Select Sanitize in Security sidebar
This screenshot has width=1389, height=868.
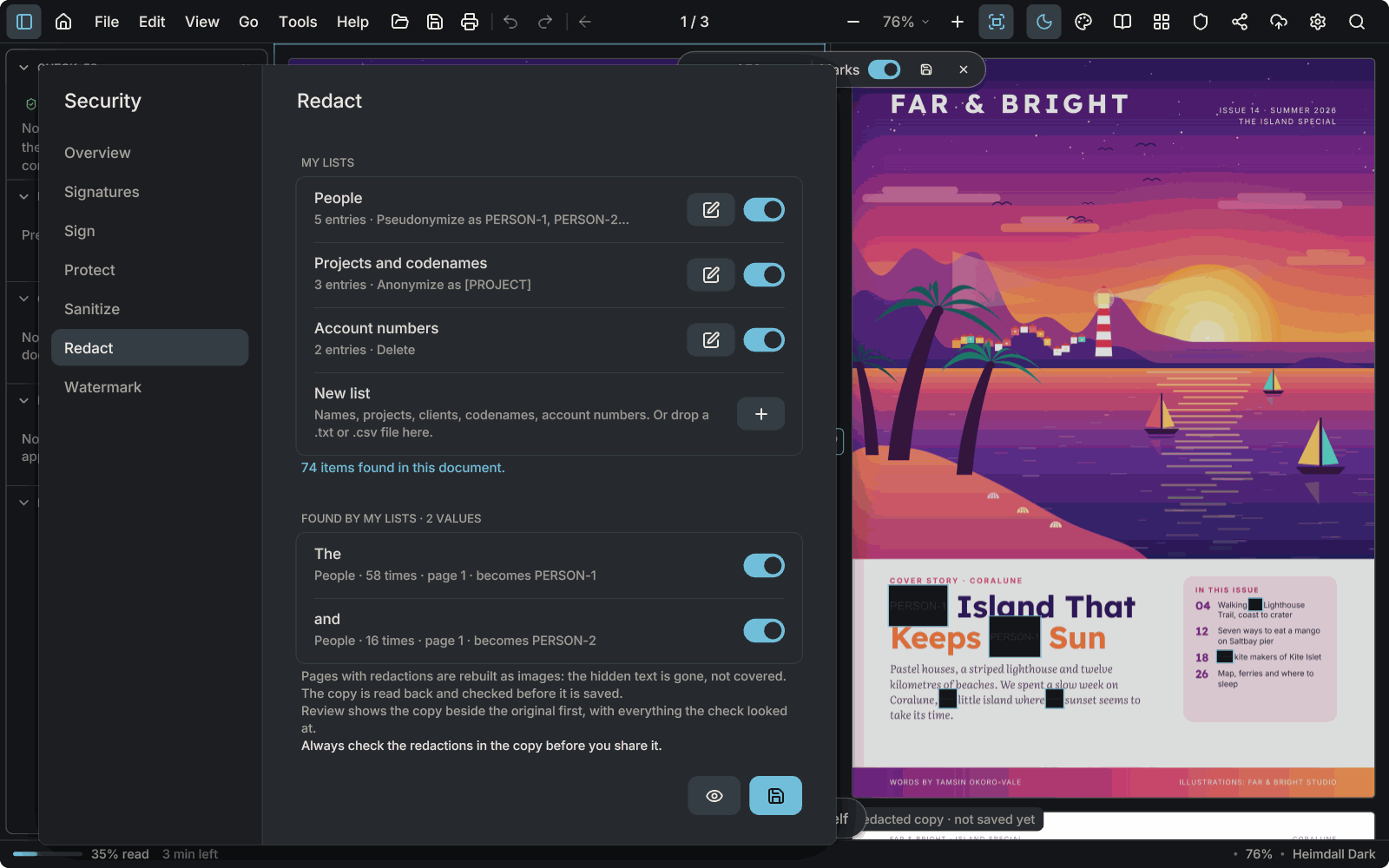[150, 309]
